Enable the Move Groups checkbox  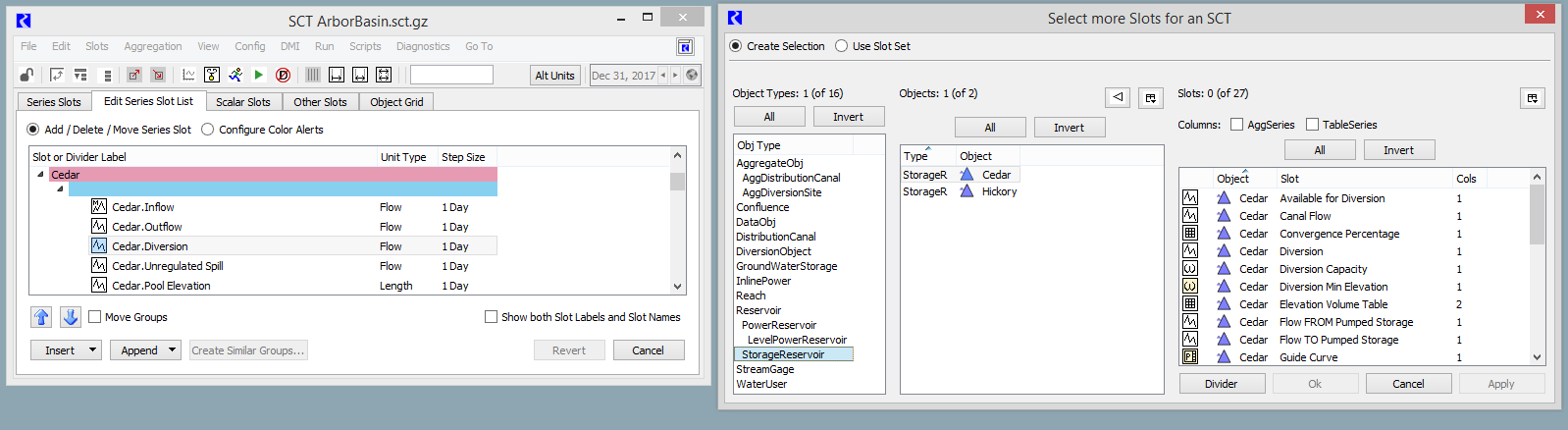[x=95, y=317]
